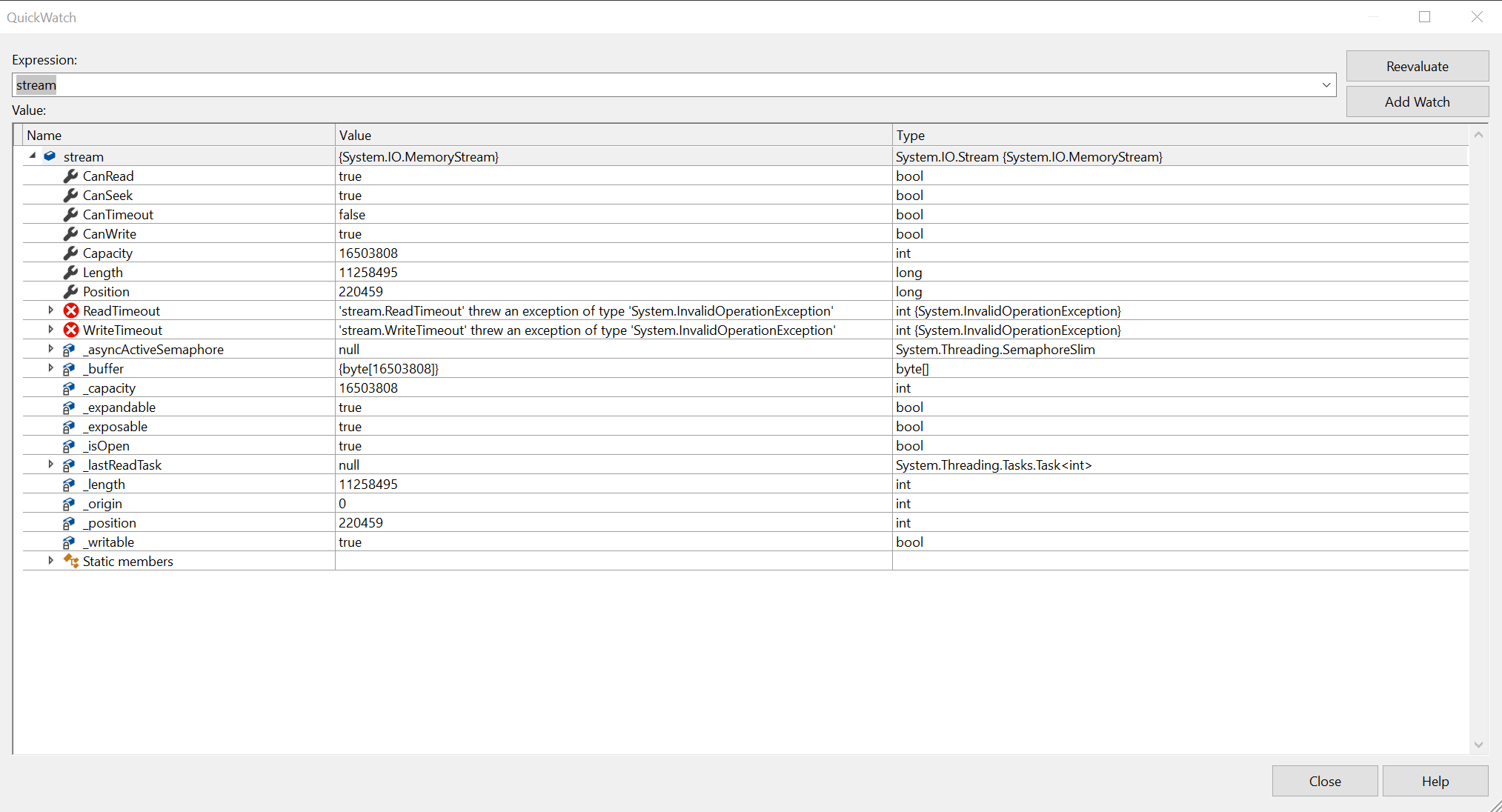Click the red exception icon on ReadTimeout
Image resolution: width=1502 pixels, height=812 pixels.
pyautogui.click(x=70, y=310)
